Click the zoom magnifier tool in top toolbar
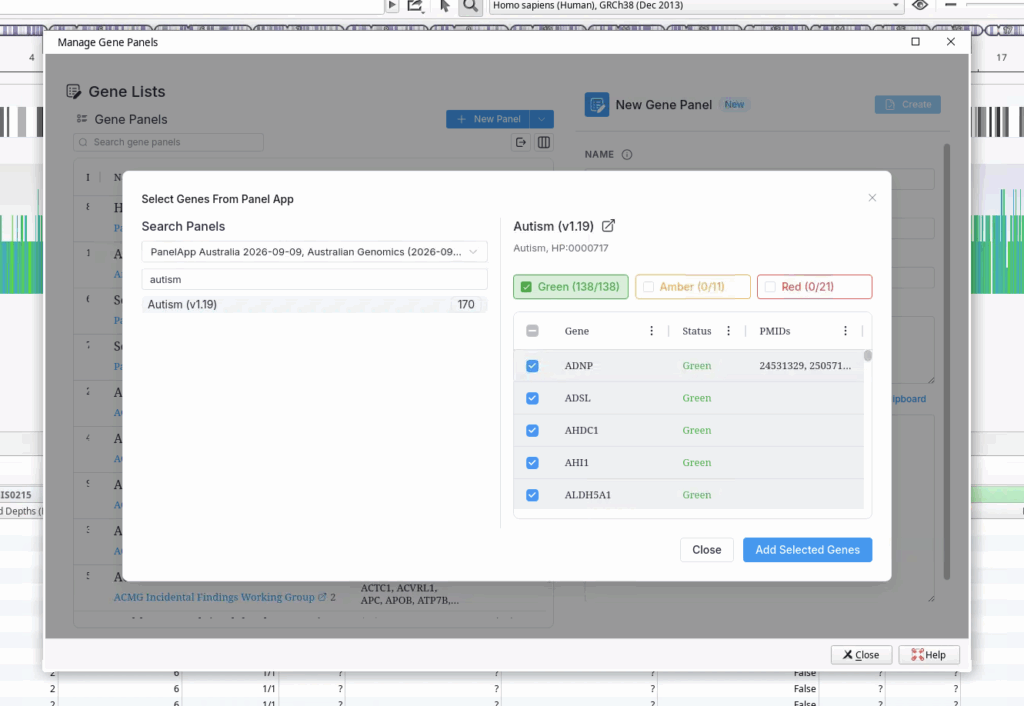The height and width of the screenshot is (706, 1024). [x=470, y=6]
